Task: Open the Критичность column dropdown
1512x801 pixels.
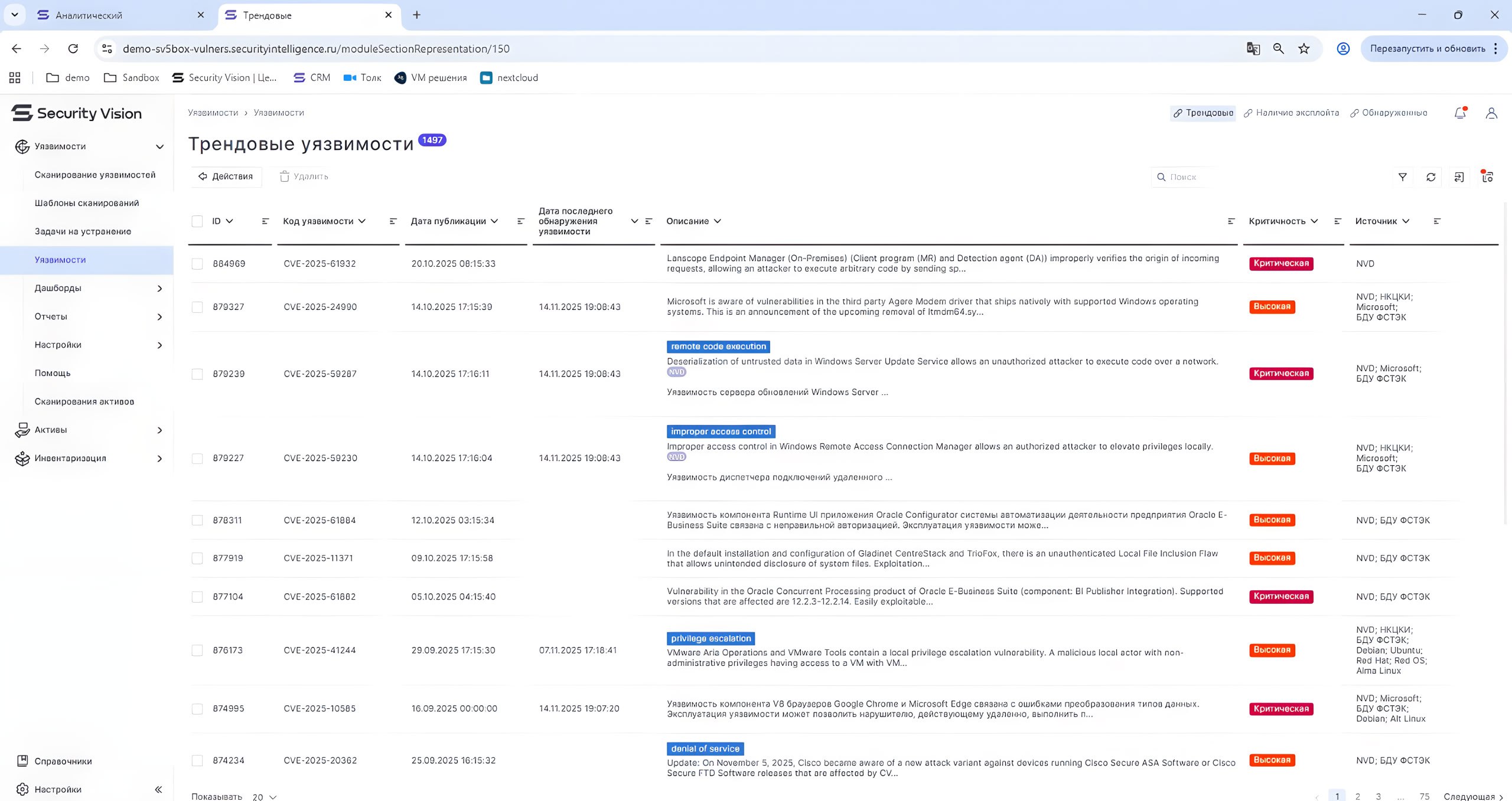Action: click(x=1315, y=221)
